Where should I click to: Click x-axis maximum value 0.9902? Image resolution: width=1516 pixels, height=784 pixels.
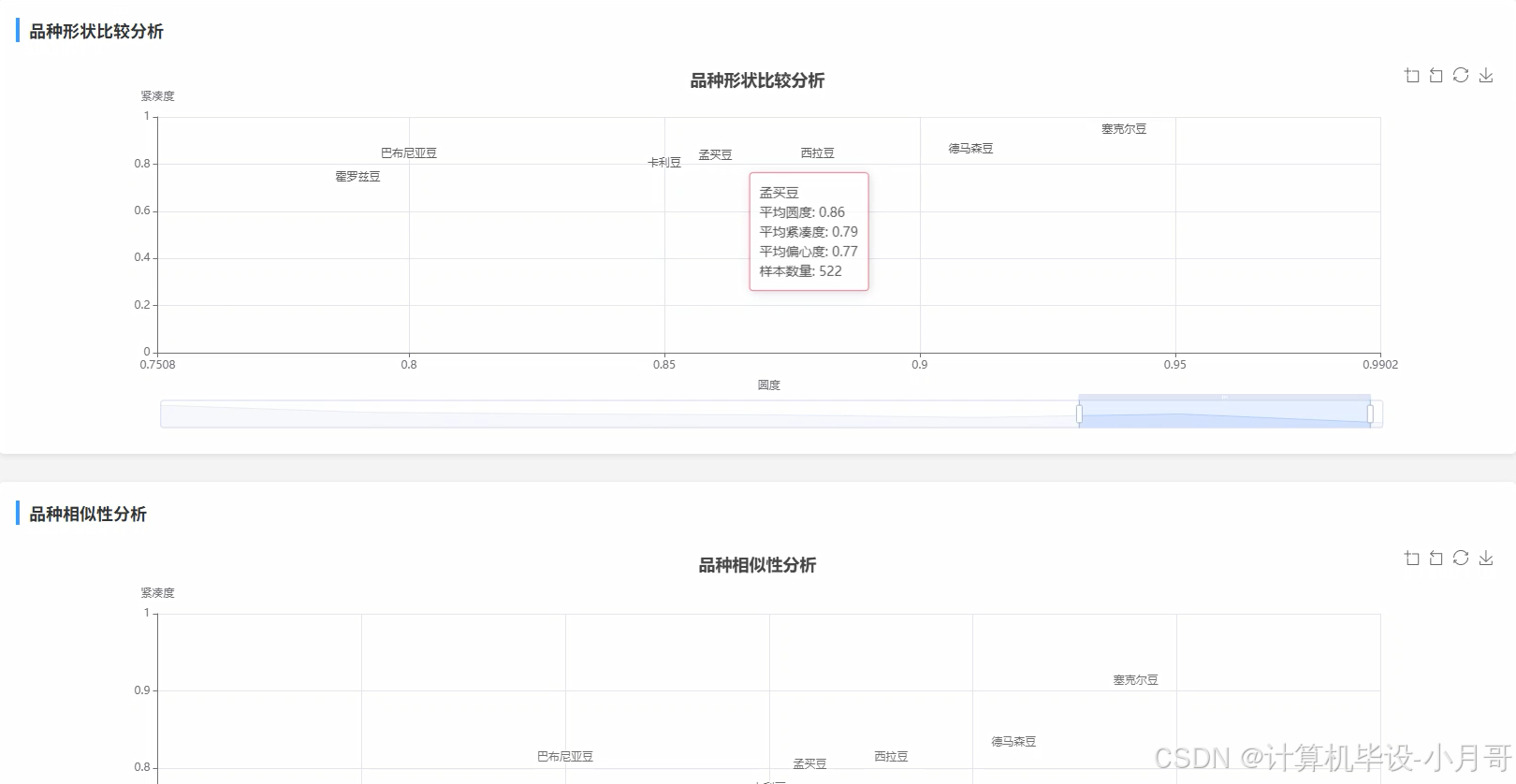[x=1380, y=365]
